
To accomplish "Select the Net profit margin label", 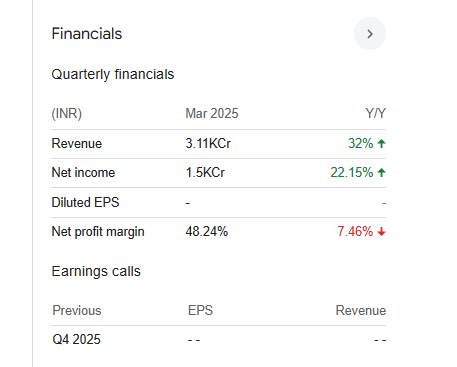I will coord(98,231).
